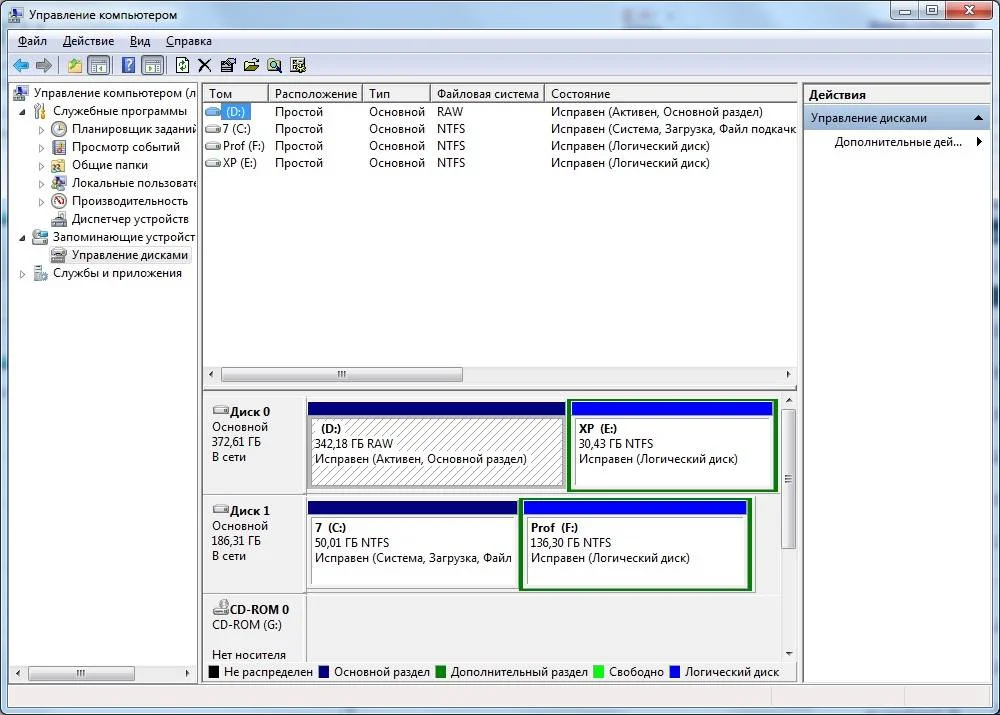The width and height of the screenshot is (1000, 715).
Task: Sort volumes by Файловая система column header
Action: click(x=488, y=93)
